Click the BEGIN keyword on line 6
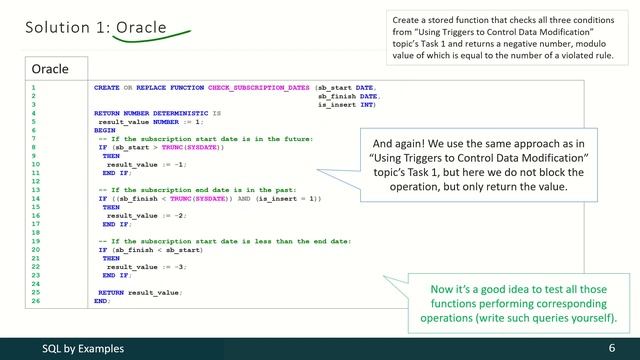Image resolution: width=640 pixels, height=360 pixels. [104, 130]
